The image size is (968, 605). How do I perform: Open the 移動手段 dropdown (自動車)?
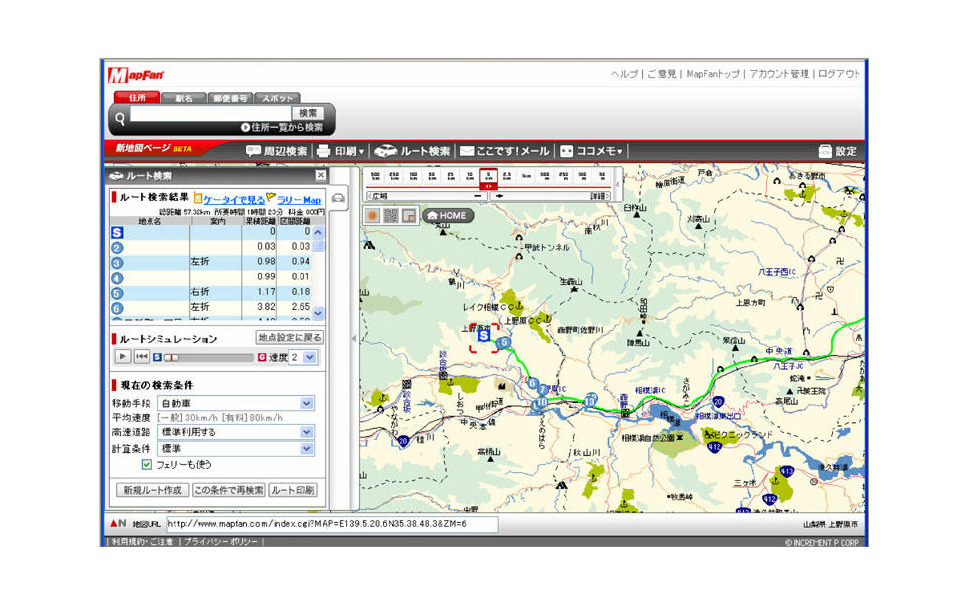[236, 403]
